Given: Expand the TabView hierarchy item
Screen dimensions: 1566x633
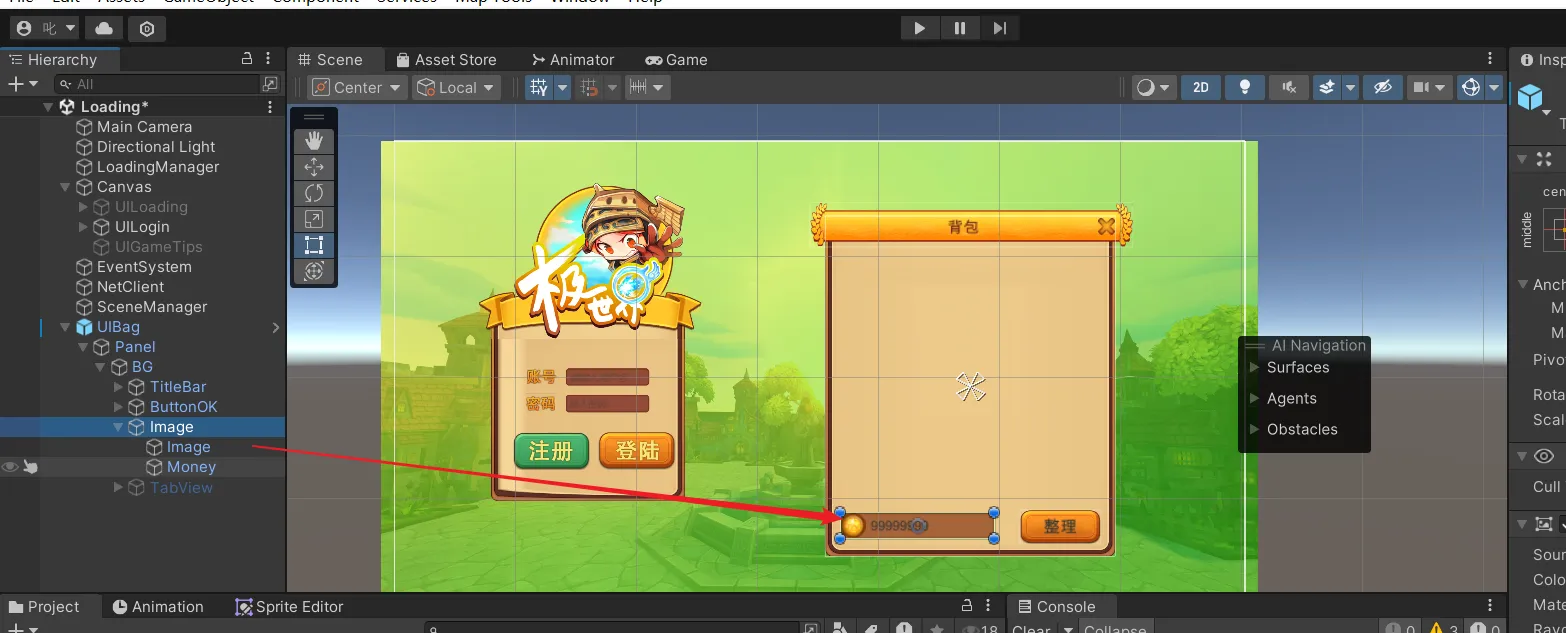Looking at the screenshot, I should click(119, 488).
